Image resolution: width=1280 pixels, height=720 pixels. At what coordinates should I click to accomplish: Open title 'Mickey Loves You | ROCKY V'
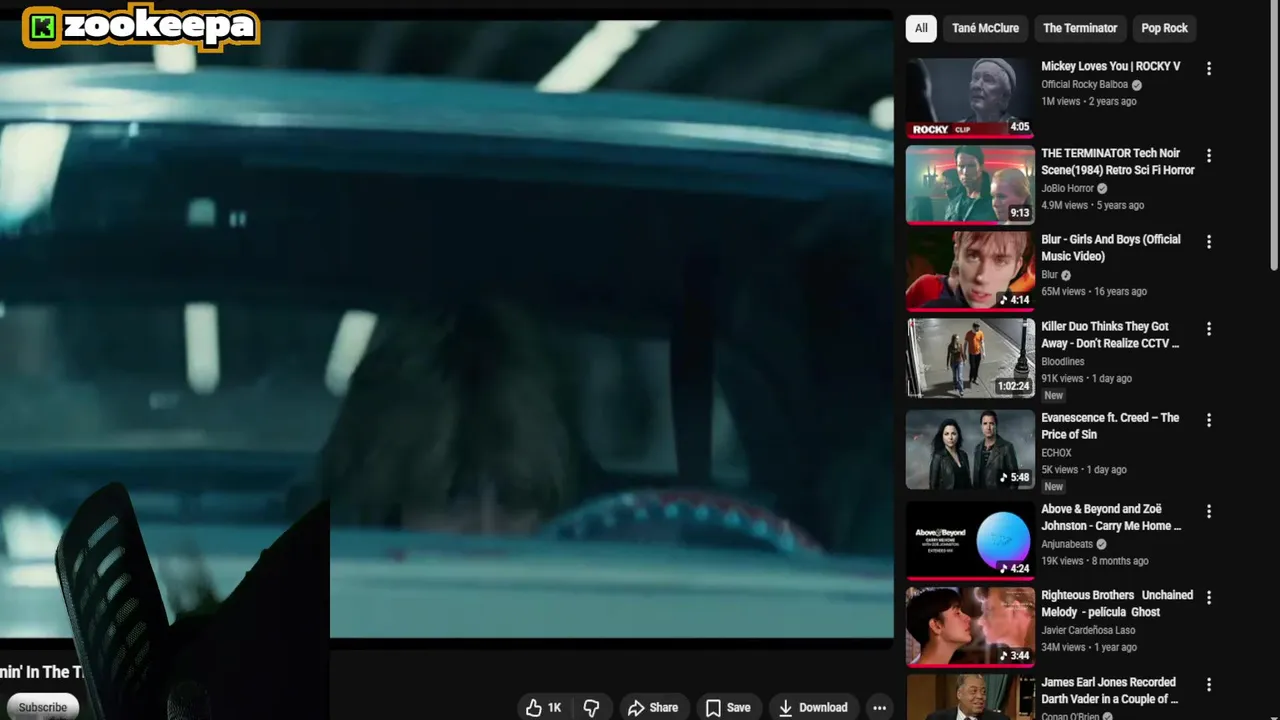click(1110, 66)
